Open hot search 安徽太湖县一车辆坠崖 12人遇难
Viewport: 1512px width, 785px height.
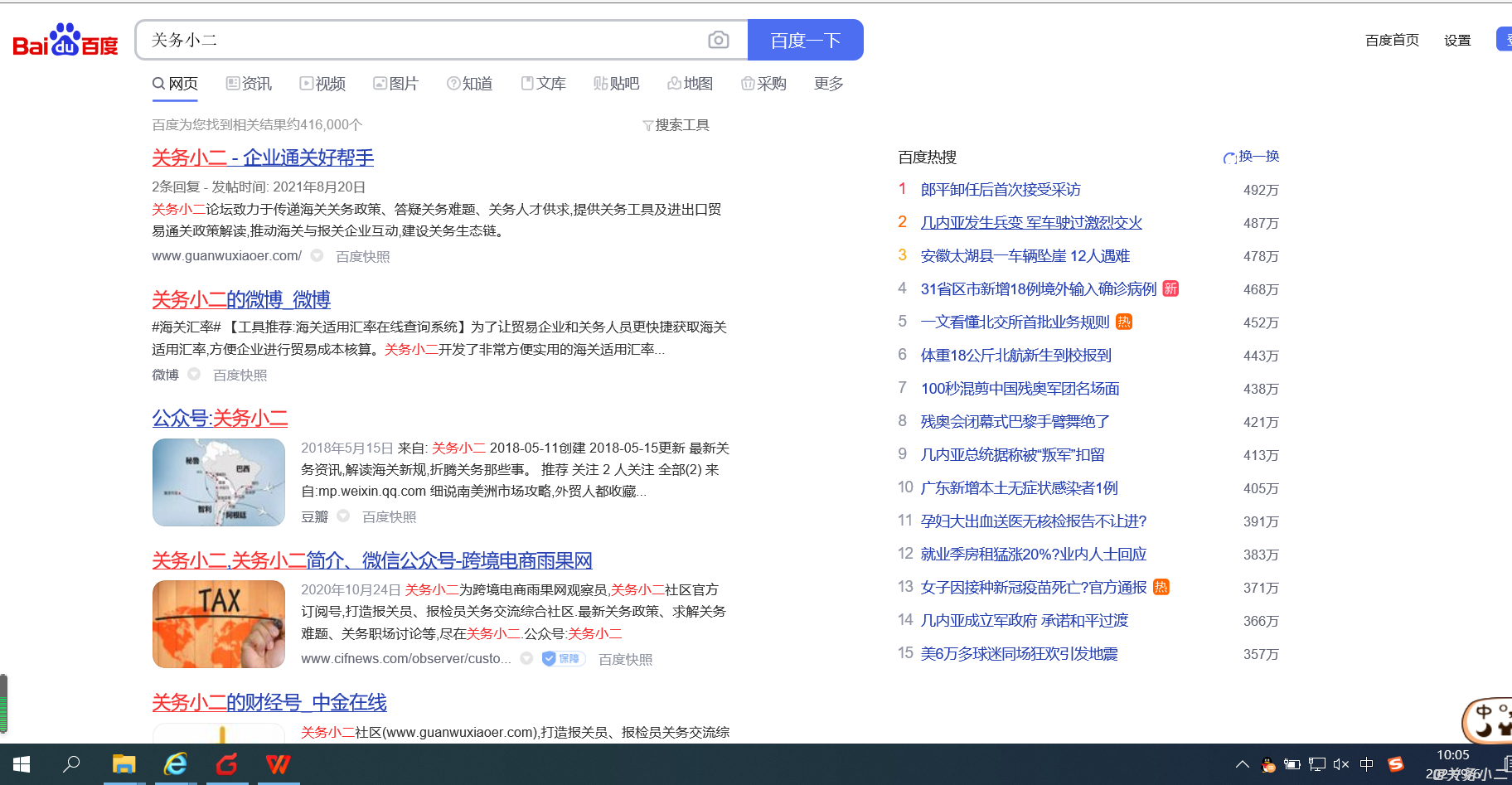click(x=1025, y=256)
